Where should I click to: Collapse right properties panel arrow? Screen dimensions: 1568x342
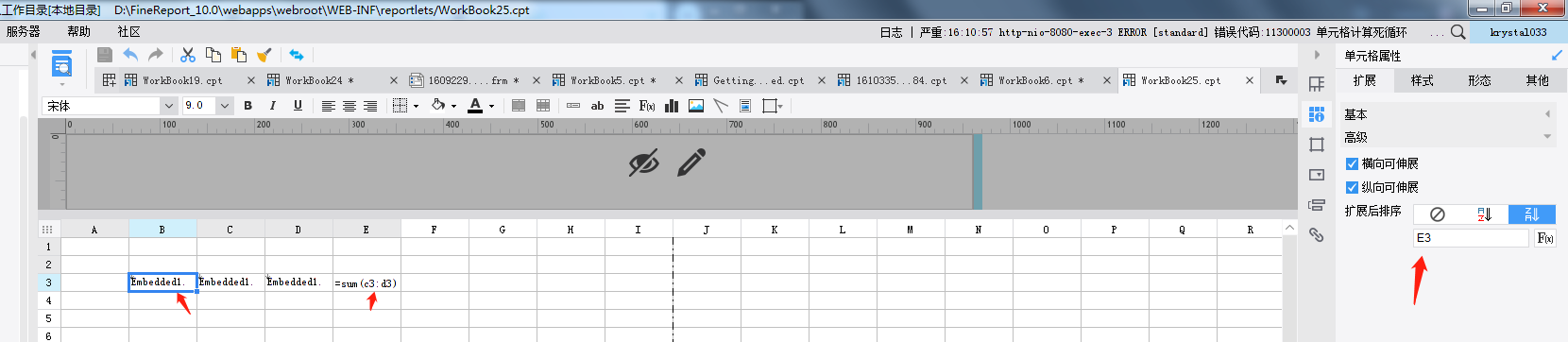coord(1317,55)
